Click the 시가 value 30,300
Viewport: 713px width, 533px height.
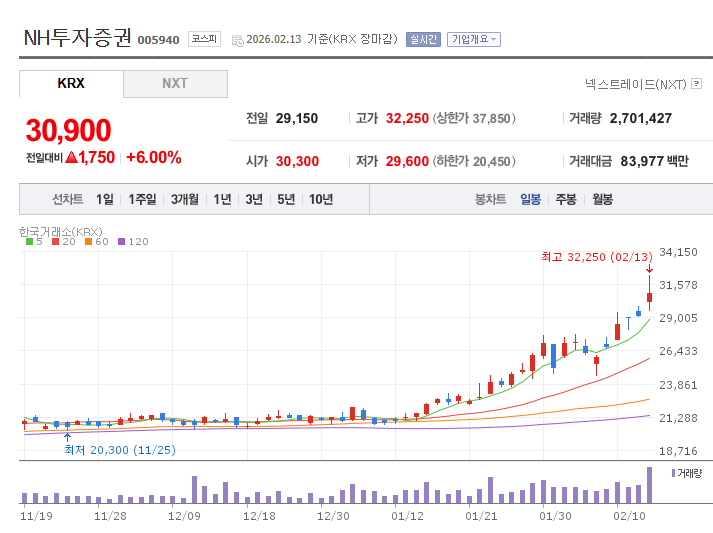(297, 161)
